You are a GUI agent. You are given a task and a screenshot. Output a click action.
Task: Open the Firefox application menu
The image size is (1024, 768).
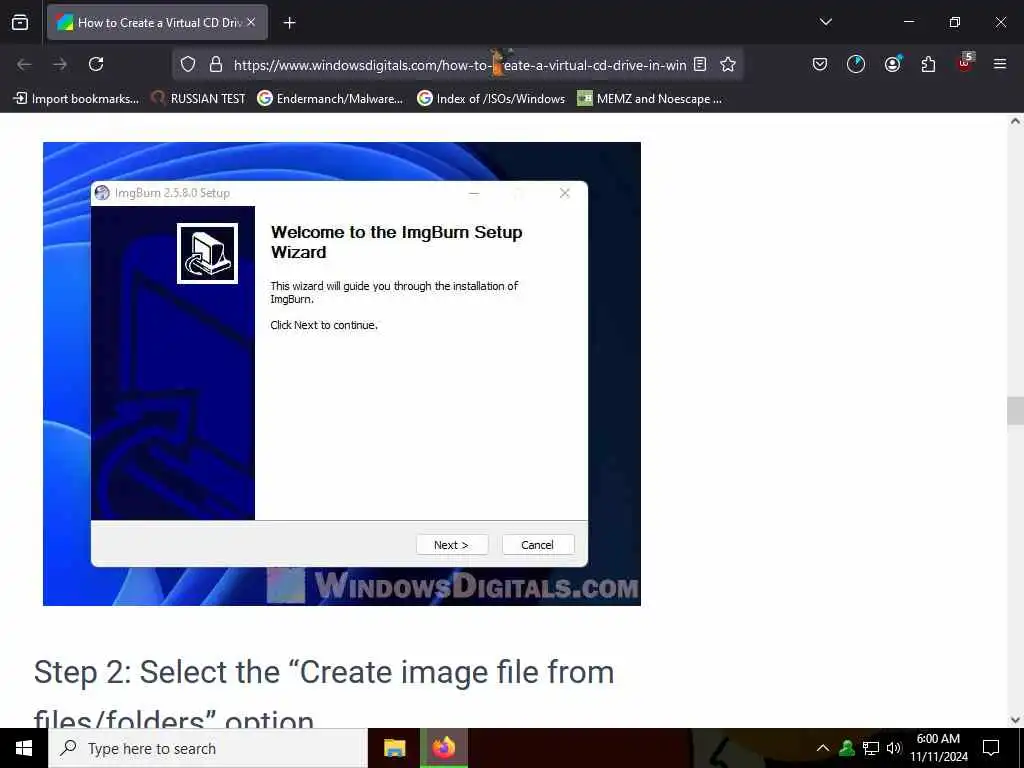[x=1000, y=64]
